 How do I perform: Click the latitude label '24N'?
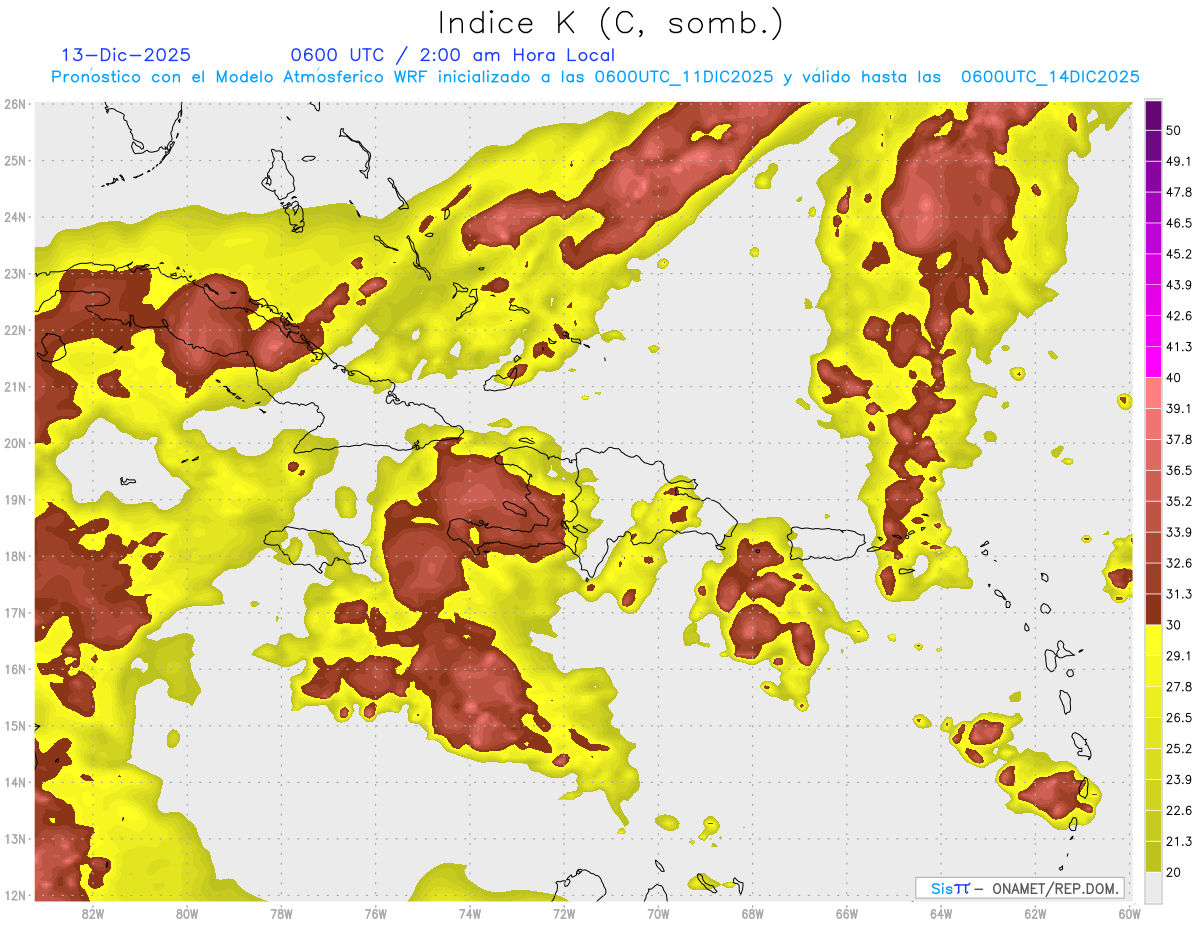coord(15,217)
